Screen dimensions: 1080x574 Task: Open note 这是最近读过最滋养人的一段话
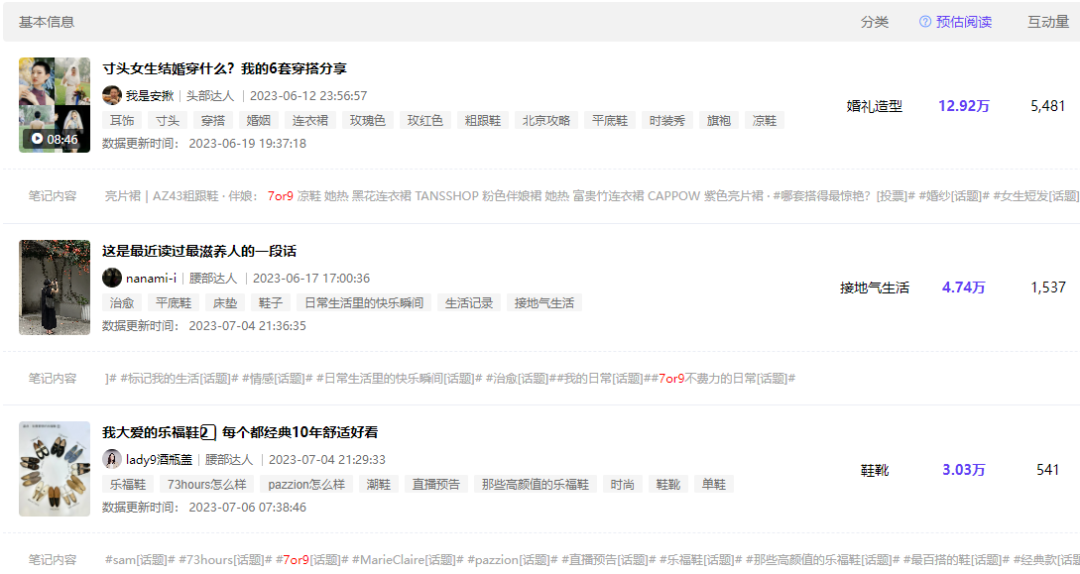click(199, 251)
